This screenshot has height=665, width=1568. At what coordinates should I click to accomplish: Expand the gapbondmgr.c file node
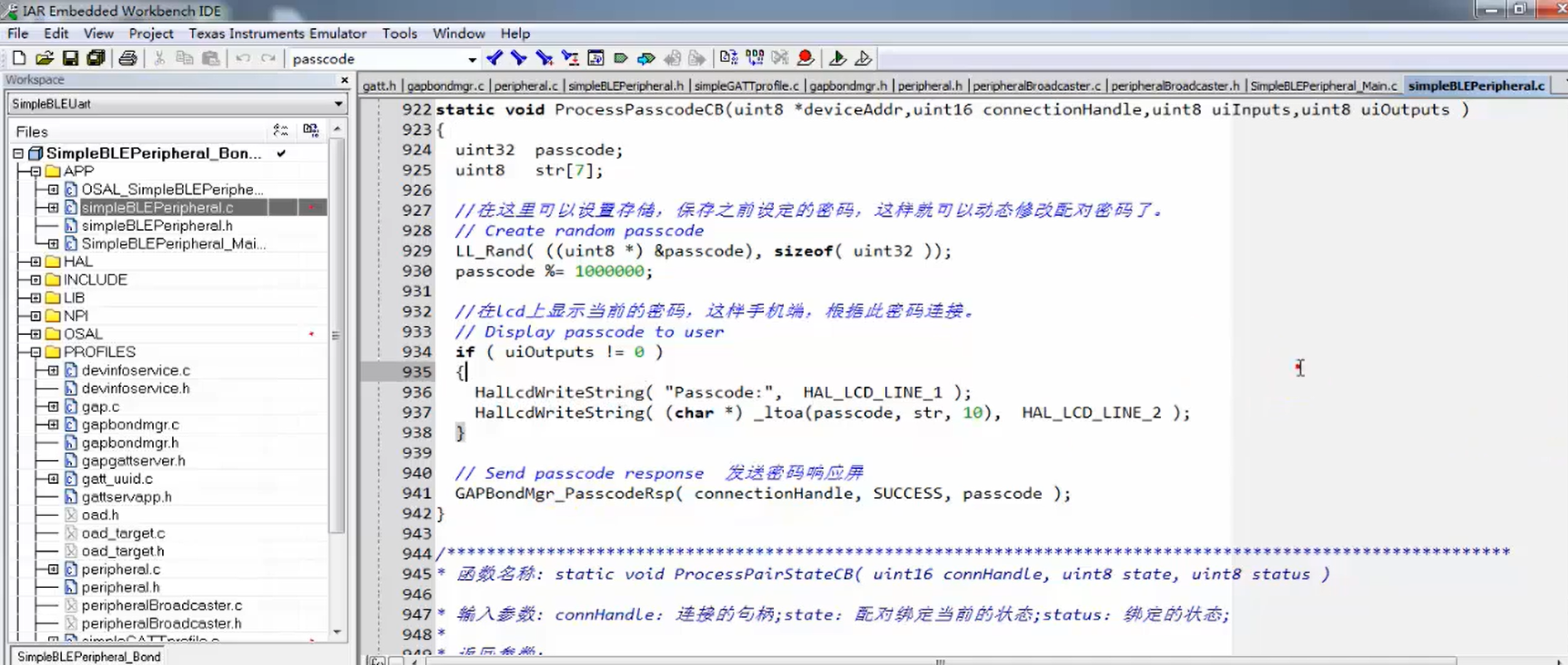pos(54,424)
